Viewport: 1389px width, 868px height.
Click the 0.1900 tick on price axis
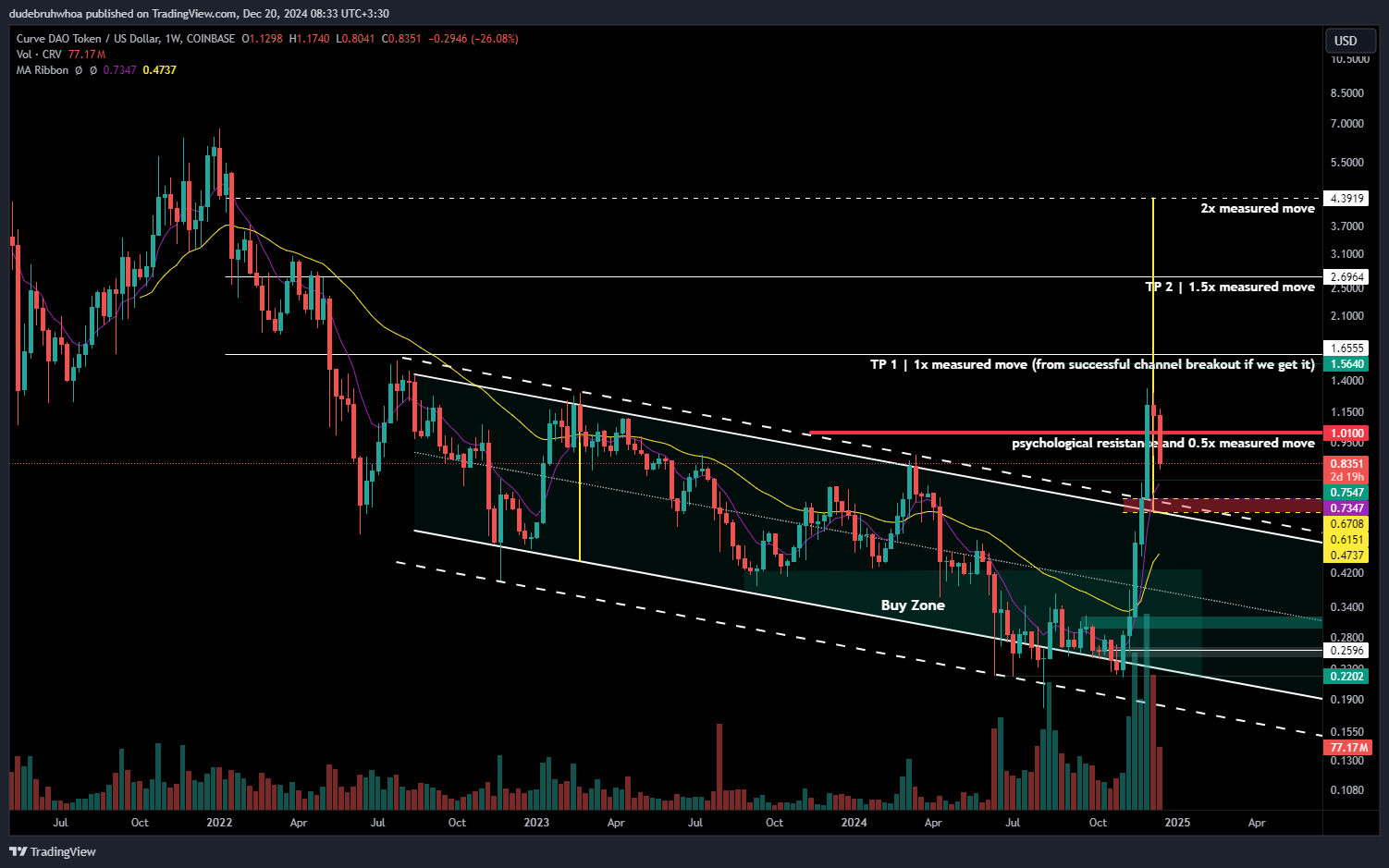(1346, 700)
